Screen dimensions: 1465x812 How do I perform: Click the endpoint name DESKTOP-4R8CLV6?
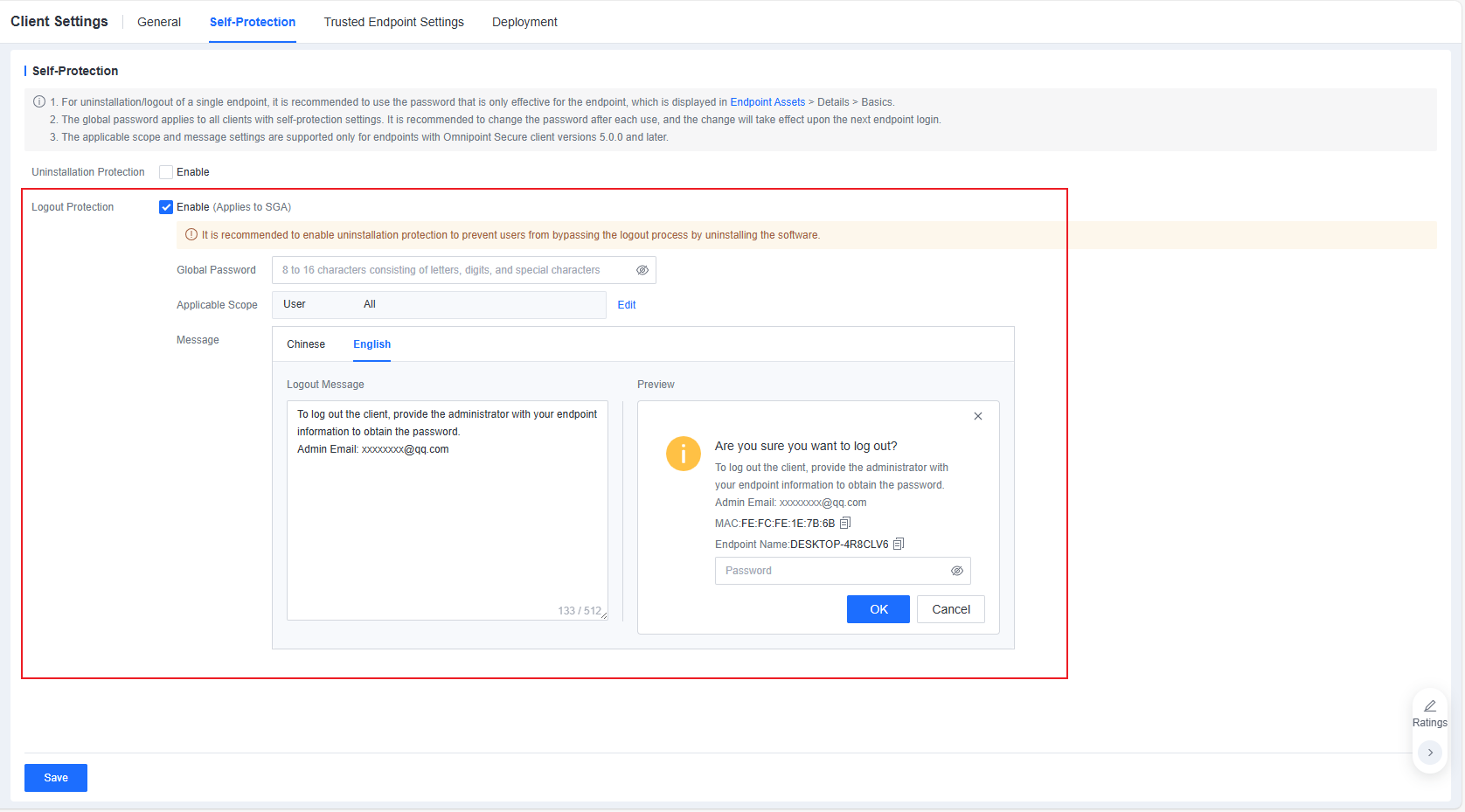[x=839, y=545]
